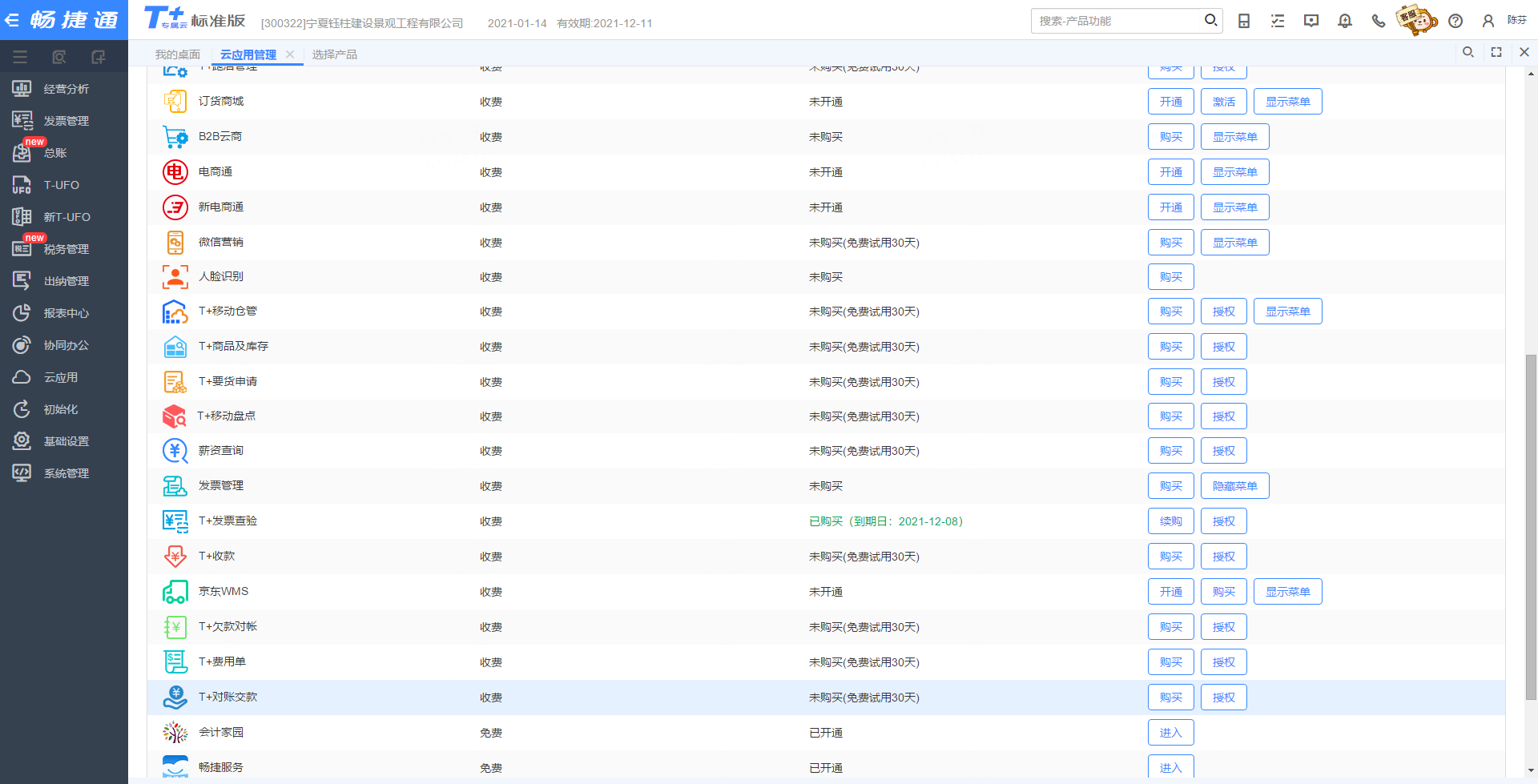Click the T+收款 app name
Image resolution: width=1538 pixels, height=784 pixels.
217,556
